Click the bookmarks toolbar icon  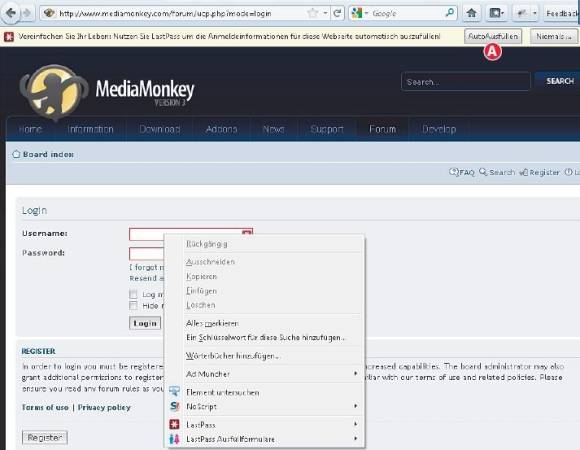click(494, 13)
